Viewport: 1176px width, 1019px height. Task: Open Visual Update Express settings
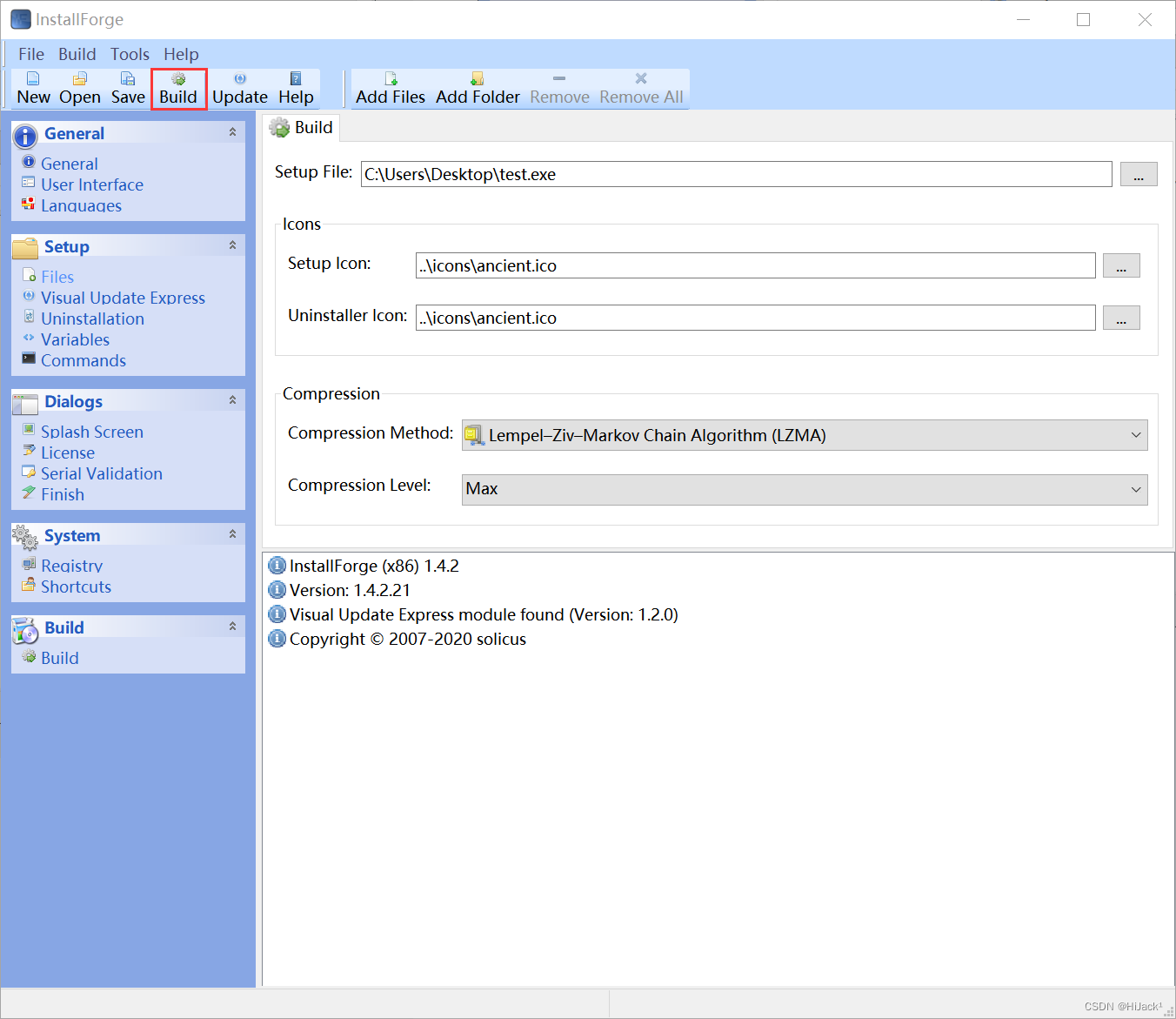(123, 298)
